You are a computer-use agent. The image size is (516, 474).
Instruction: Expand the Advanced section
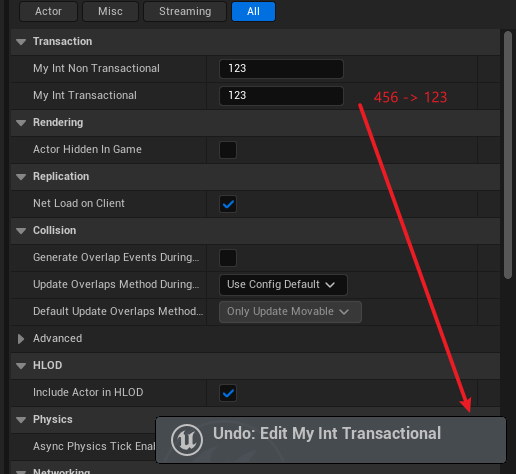pos(21,339)
